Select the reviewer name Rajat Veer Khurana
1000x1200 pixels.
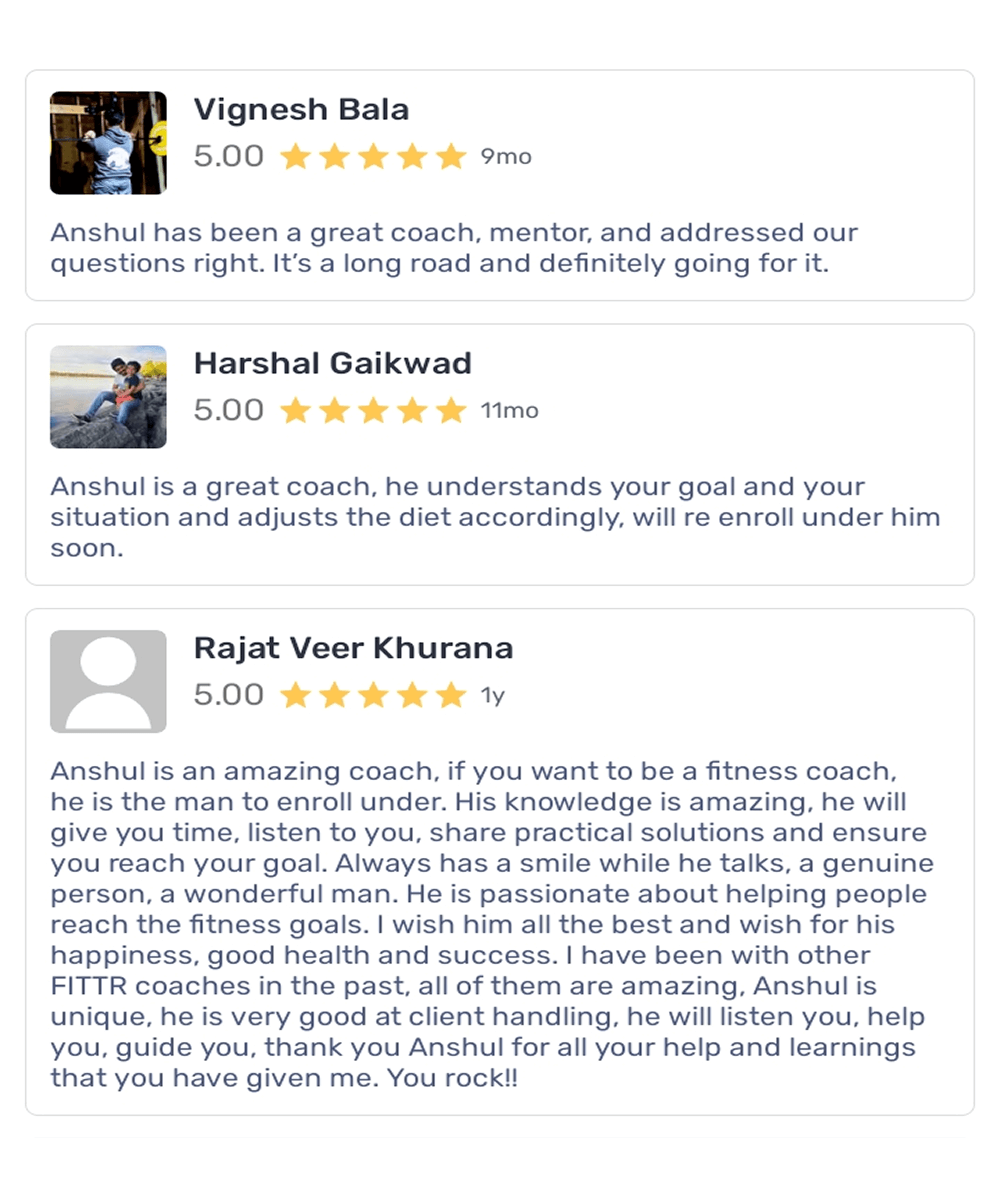(353, 648)
